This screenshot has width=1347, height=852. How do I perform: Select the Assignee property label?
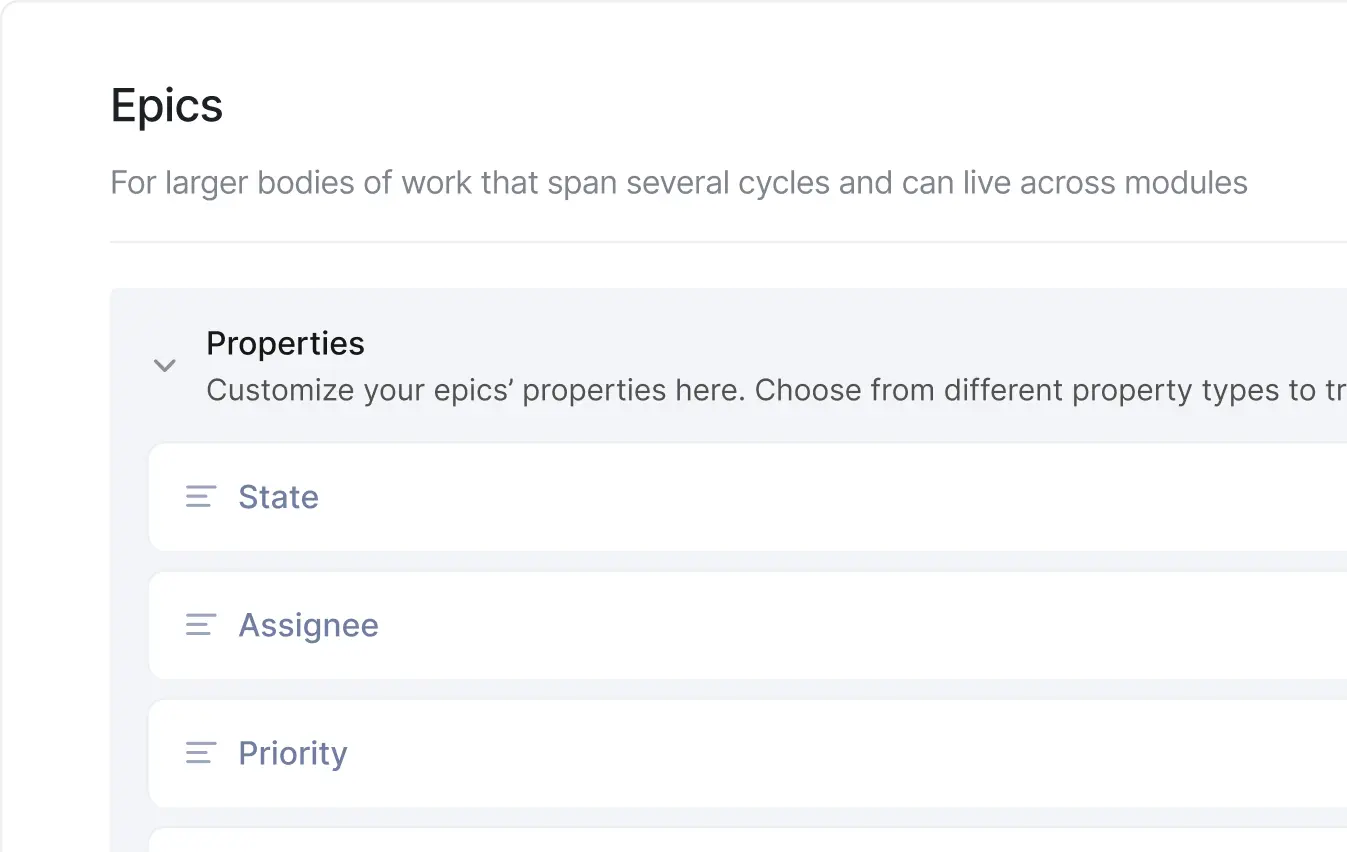(308, 625)
